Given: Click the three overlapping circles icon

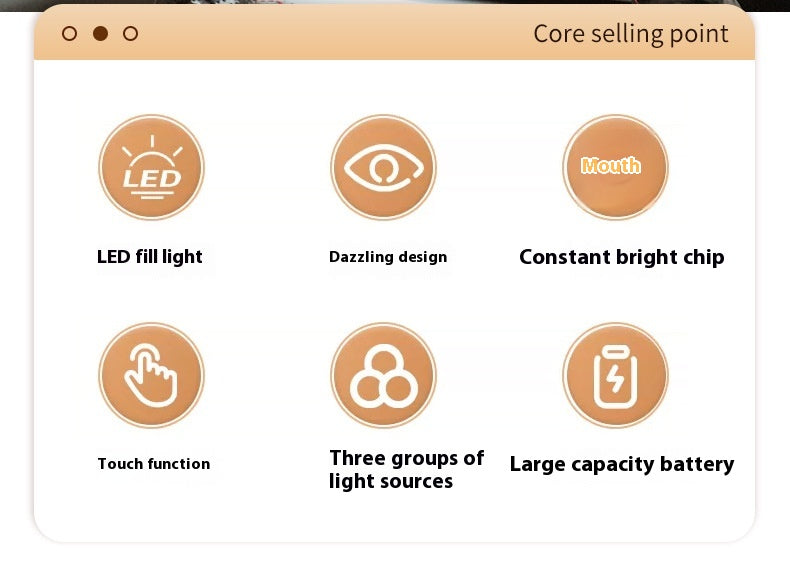Looking at the screenshot, I should coord(383,375).
